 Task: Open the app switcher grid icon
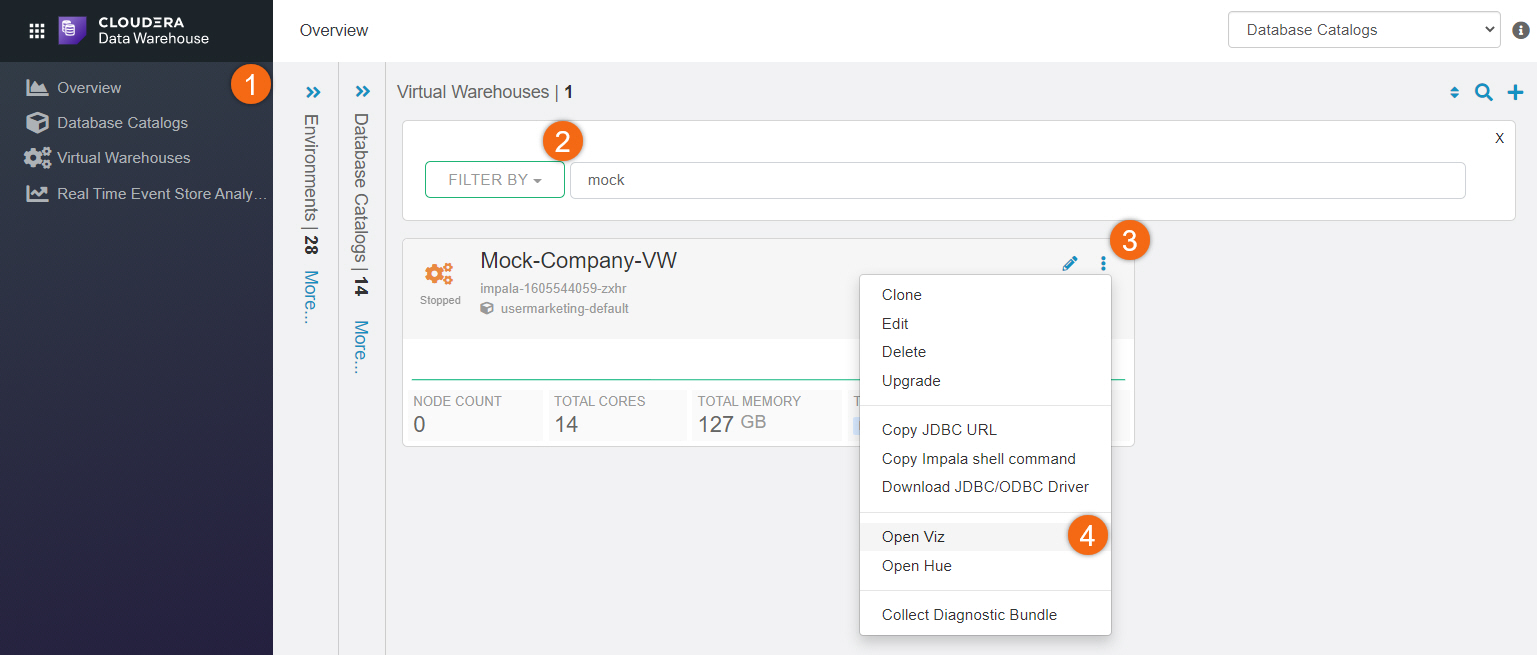(37, 31)
